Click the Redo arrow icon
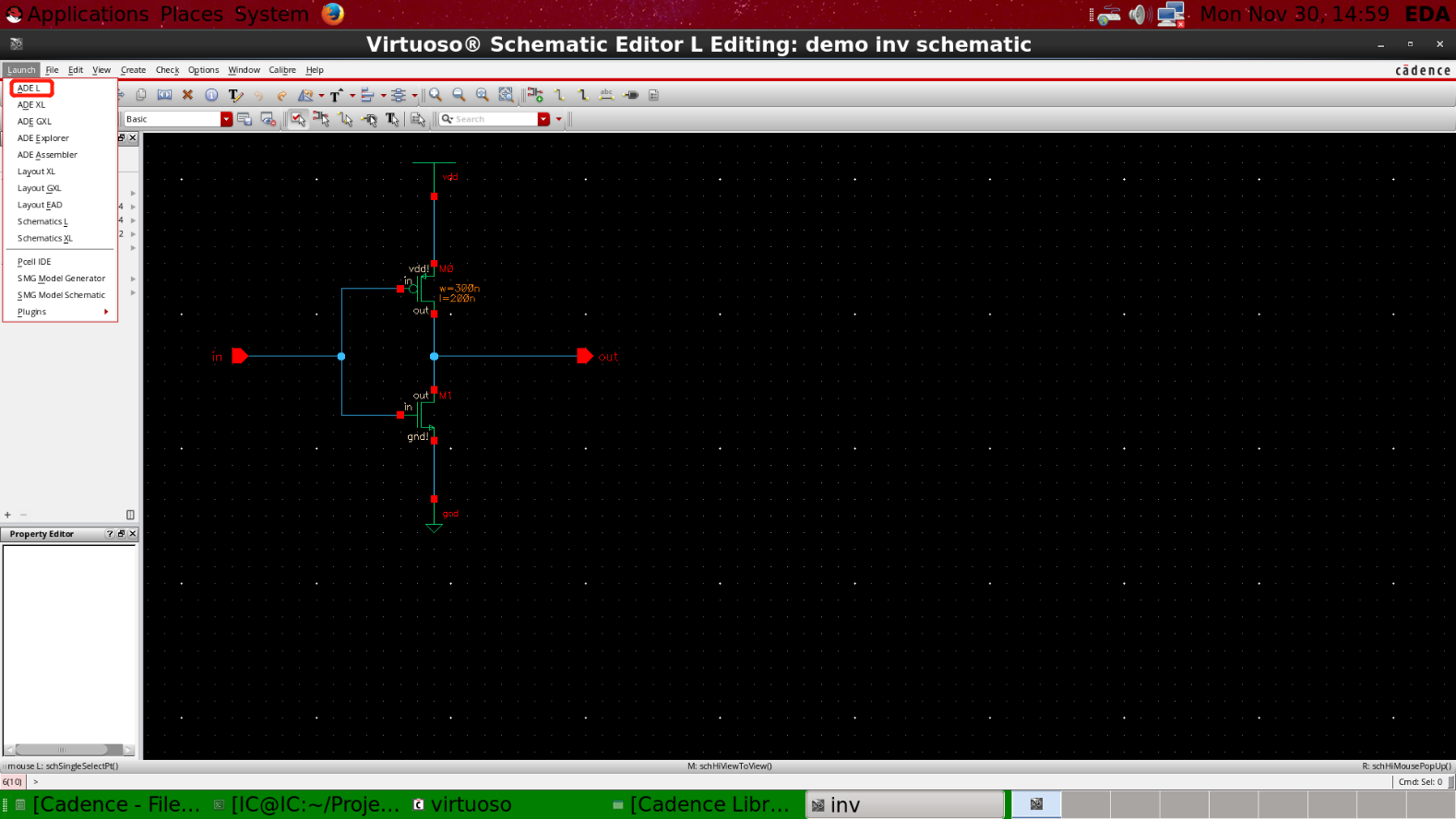The image size is (1456, 819). point(281,95)
